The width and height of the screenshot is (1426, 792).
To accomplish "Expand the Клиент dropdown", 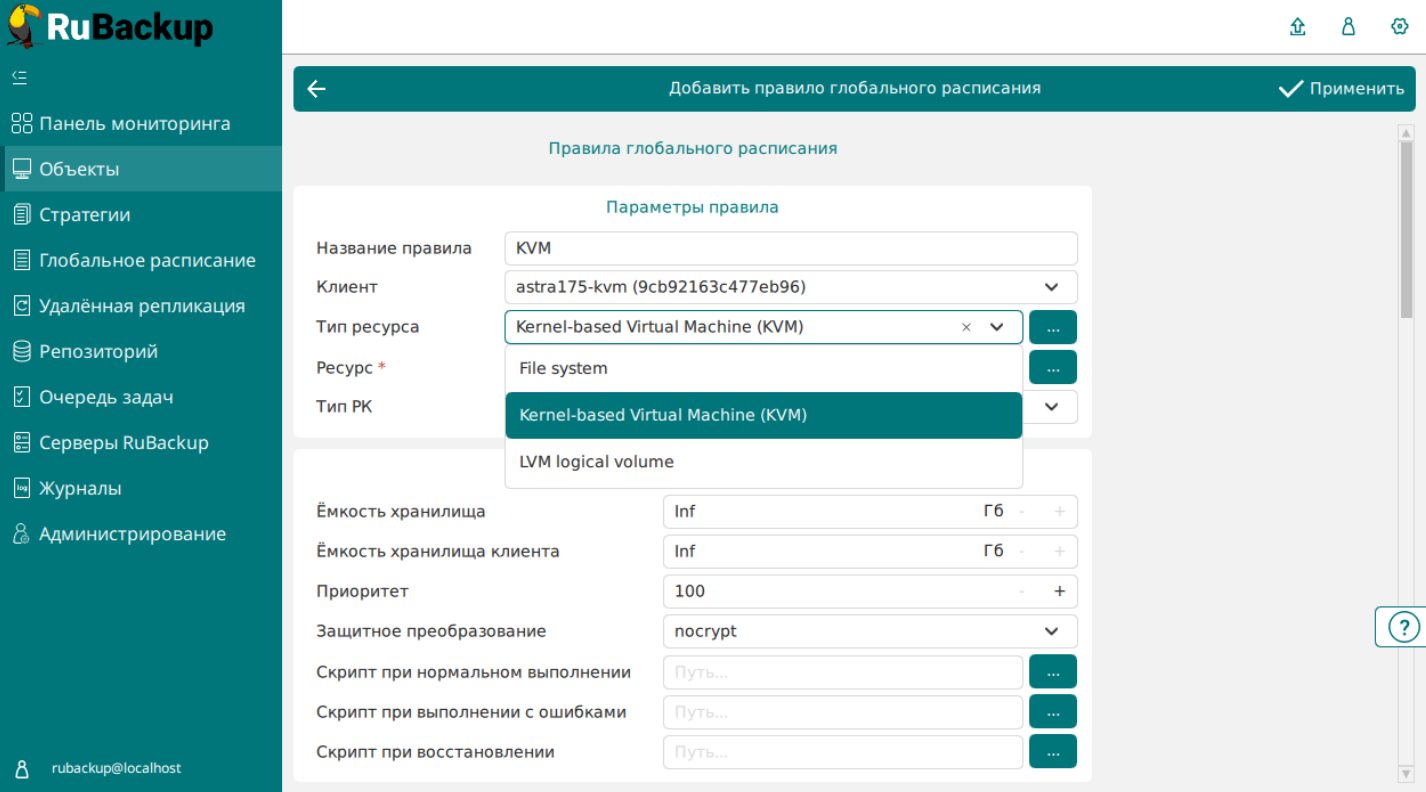I will pos(1051,287).
